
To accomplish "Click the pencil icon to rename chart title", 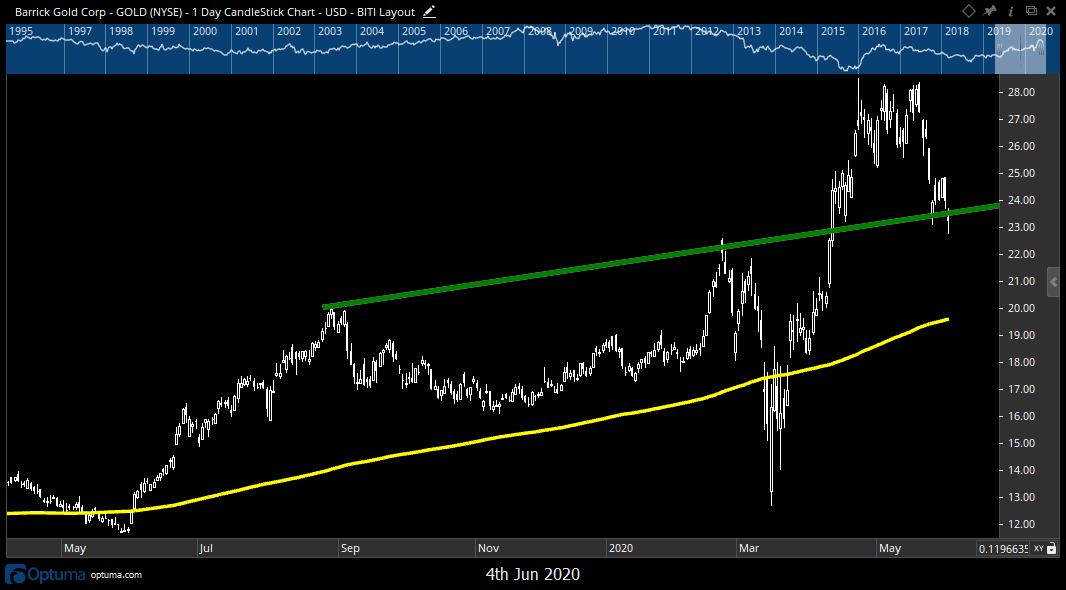I will click(429, 12).
